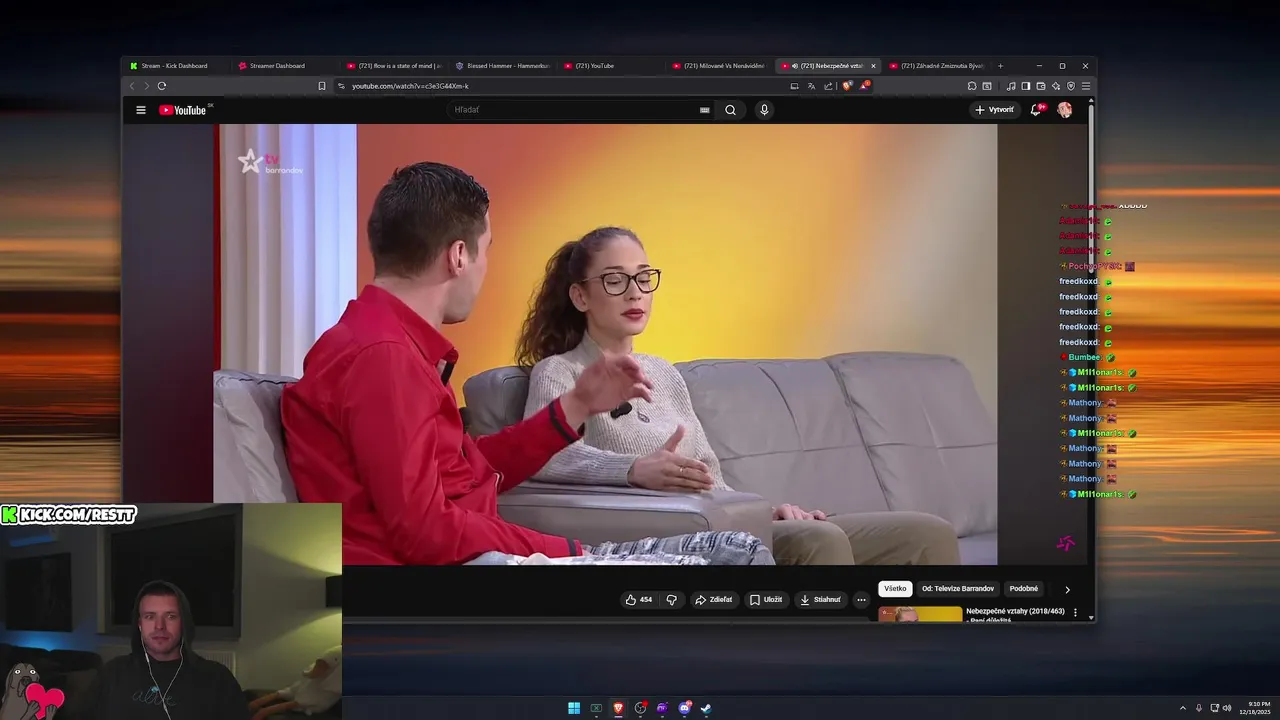This screenshot has height=720, width=1280.
Task: Click the browser address bar URL
Action: click(x=410, y=86)
